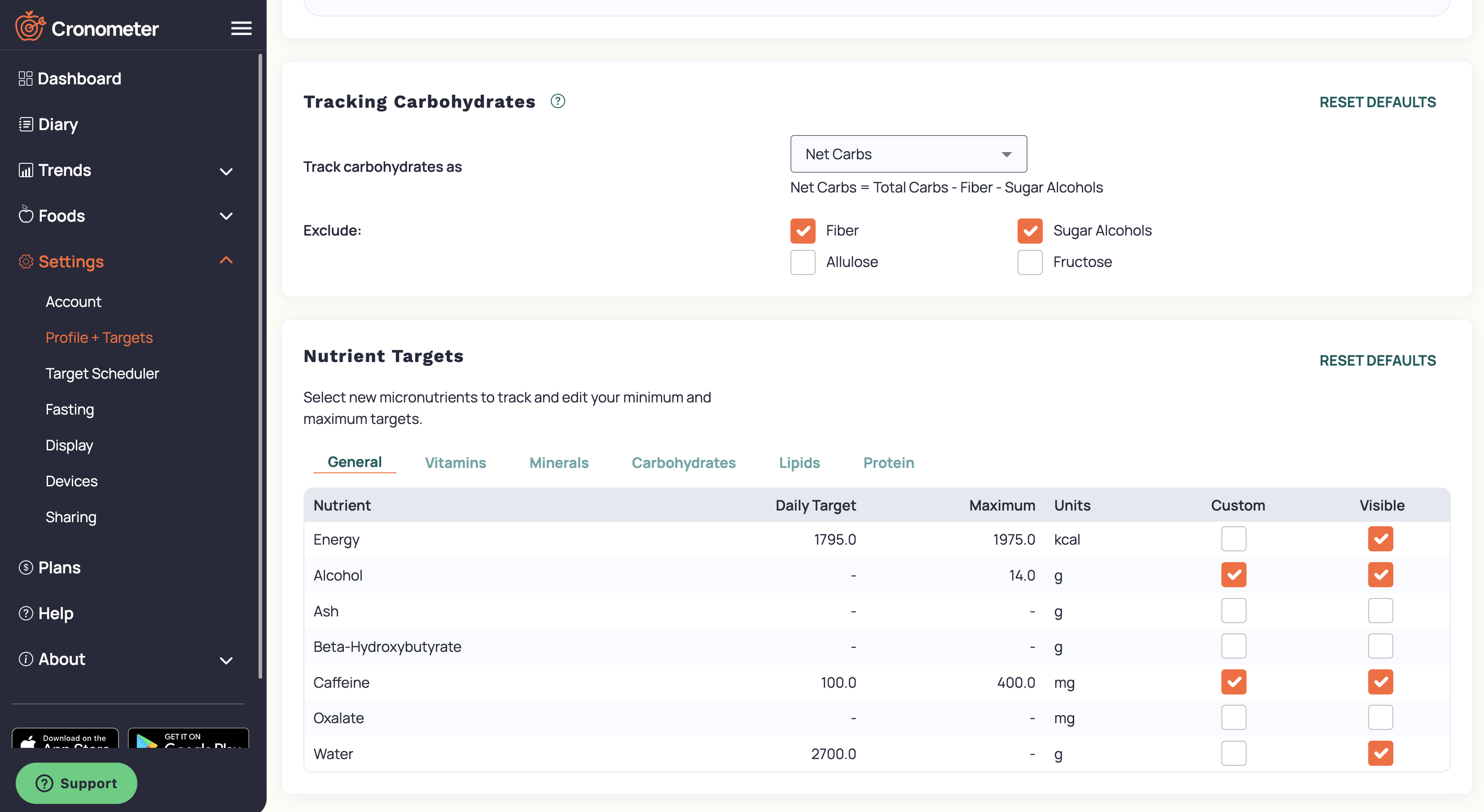
Task: Click the App Store download badge
Action: click(x=65, y=738)
